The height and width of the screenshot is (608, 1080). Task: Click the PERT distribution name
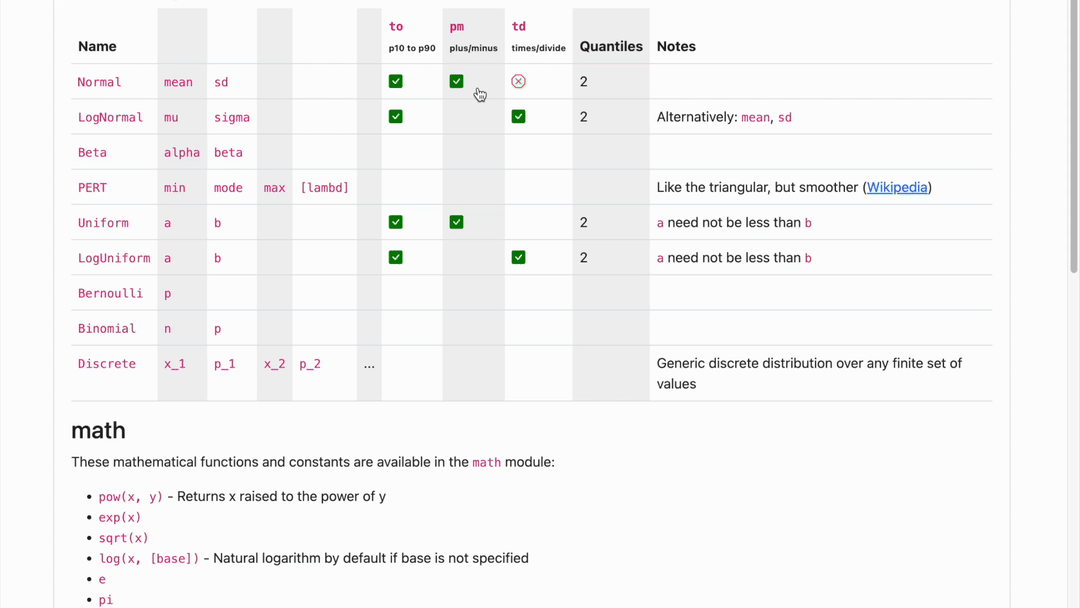coord(92,188)
